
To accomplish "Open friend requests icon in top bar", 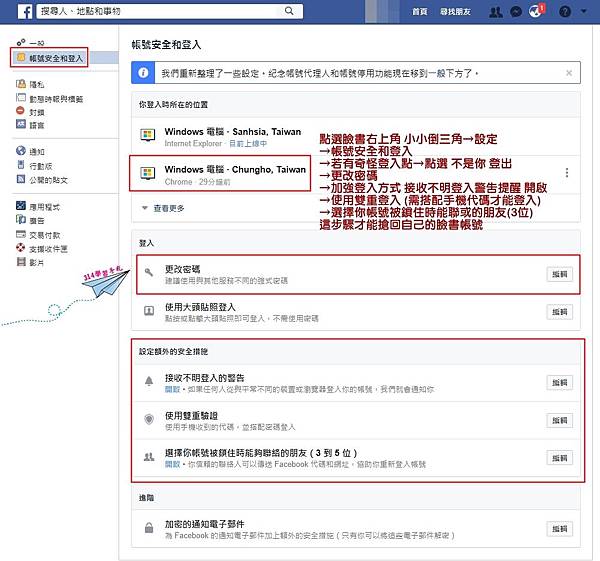I will point(496,12).
